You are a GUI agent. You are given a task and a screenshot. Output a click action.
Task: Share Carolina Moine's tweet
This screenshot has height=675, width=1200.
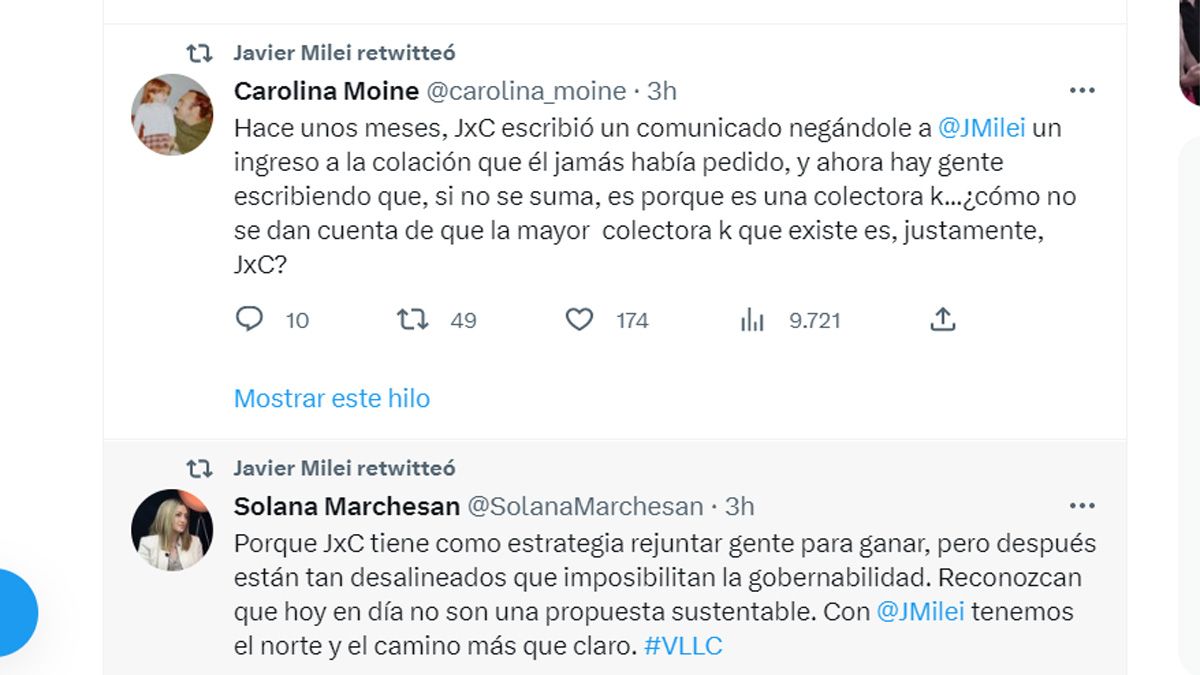[942, 320]
